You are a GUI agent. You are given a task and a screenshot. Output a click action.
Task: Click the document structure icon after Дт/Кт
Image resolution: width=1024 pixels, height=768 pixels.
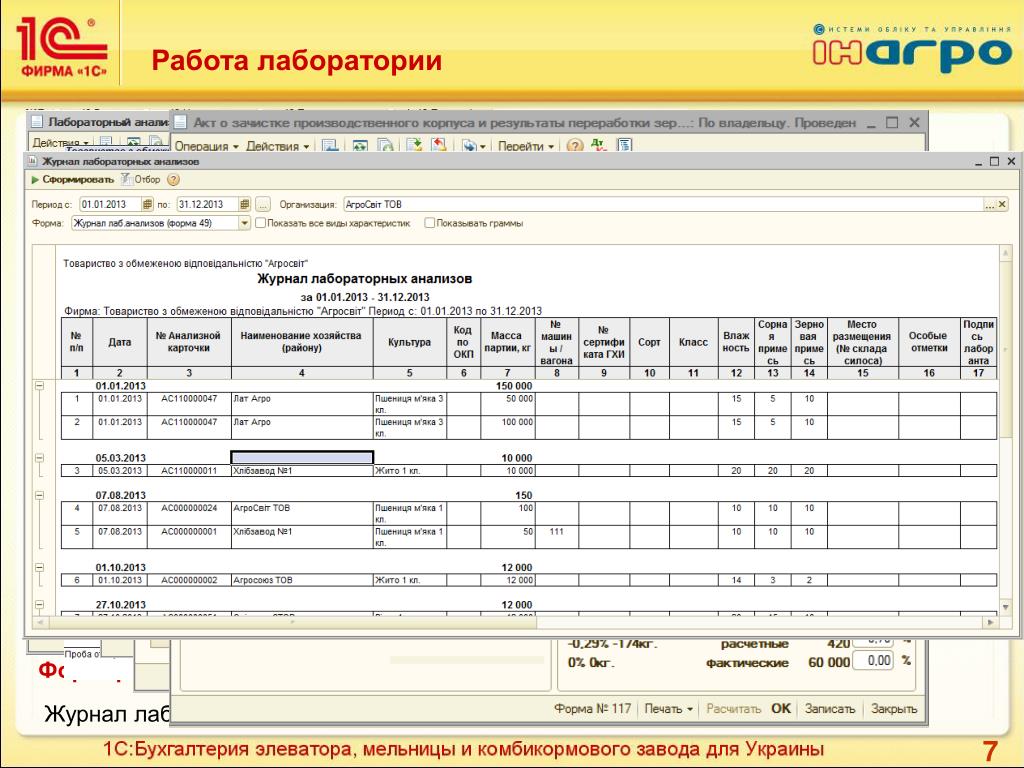pos(625,146)
